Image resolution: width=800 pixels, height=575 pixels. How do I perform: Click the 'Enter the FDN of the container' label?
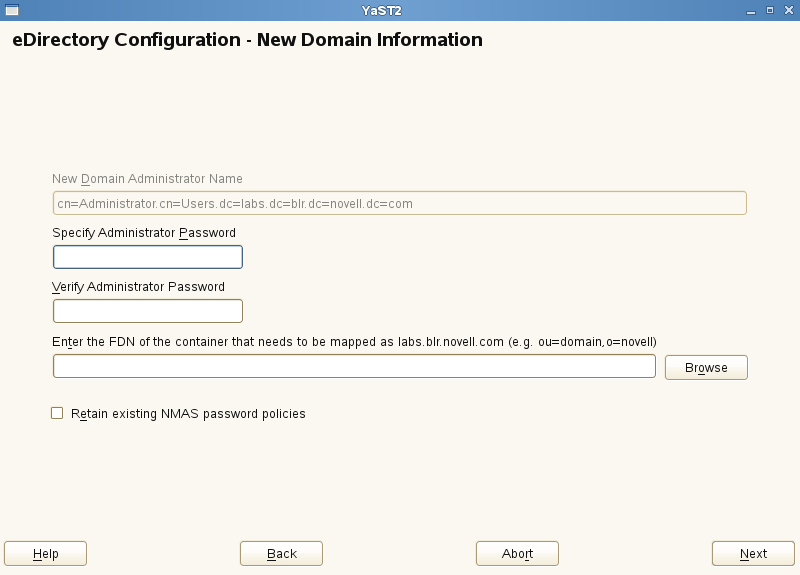tap(354, 342)
